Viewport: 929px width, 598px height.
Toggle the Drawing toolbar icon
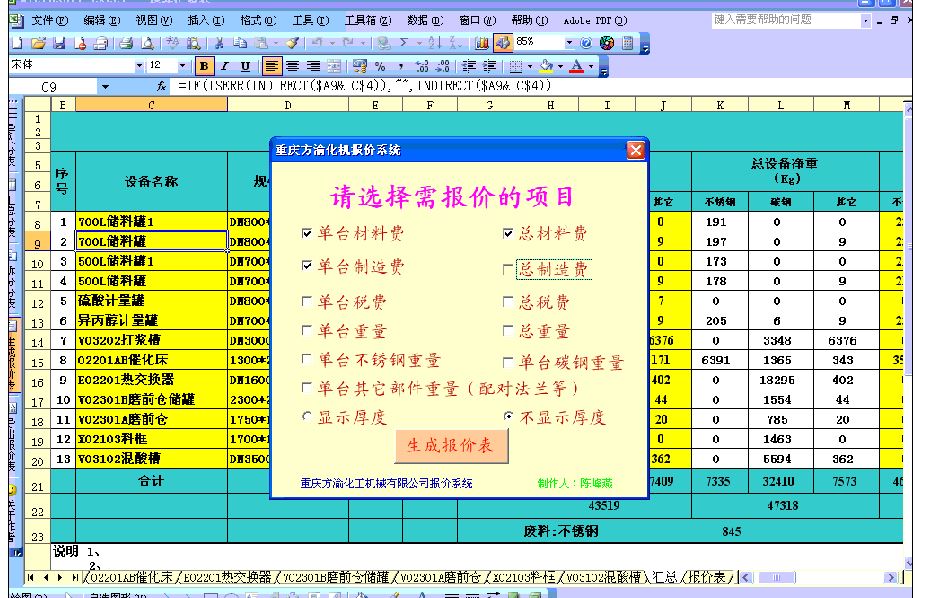503,43
